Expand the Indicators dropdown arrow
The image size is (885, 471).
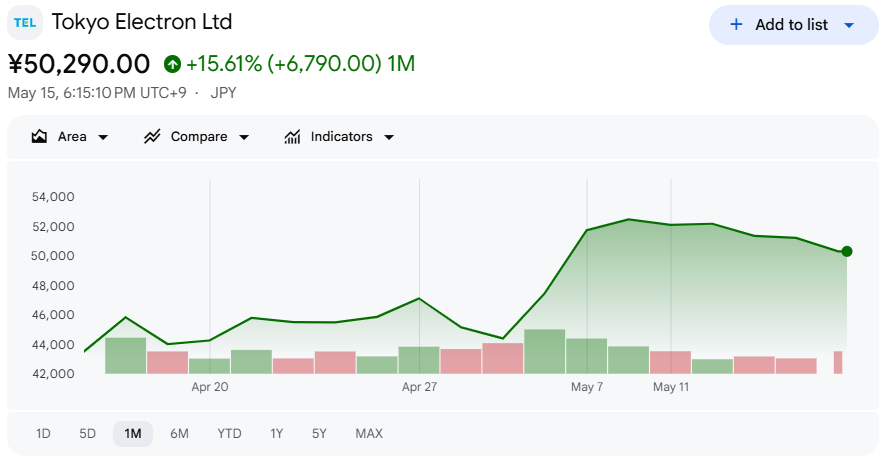(389, 137)
